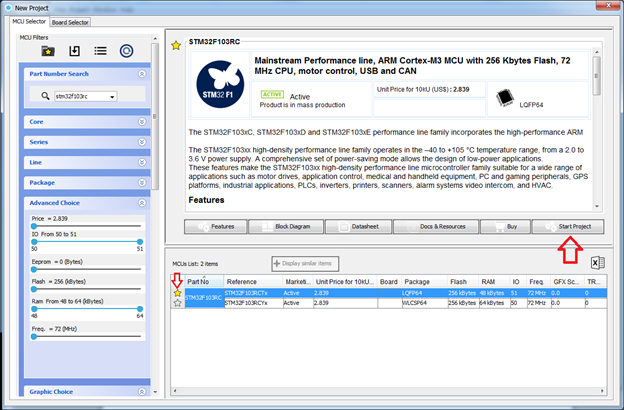Sort by IO column header
Screen dimensions: 624x410
[518, 281]
